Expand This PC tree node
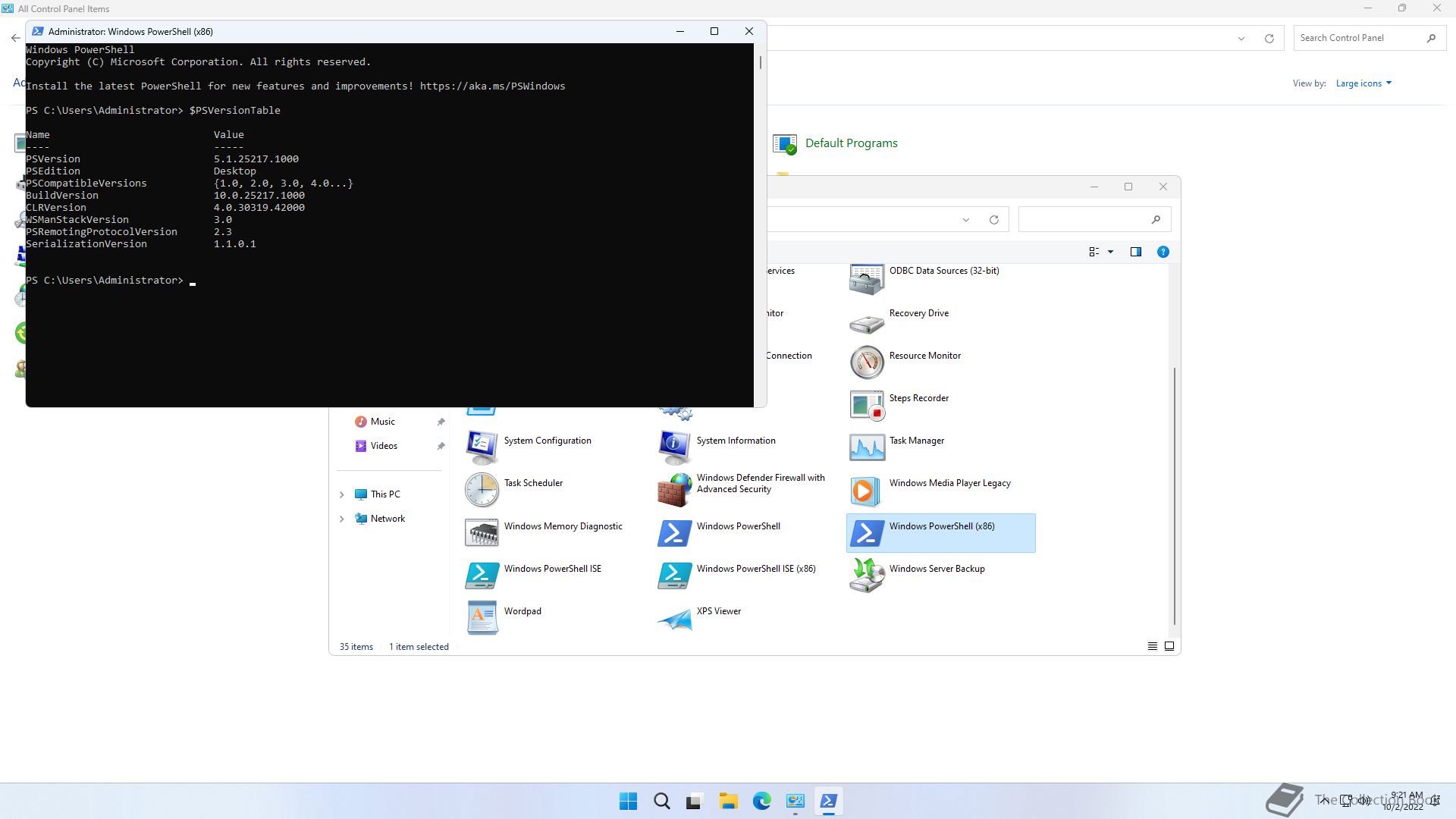 341,494
